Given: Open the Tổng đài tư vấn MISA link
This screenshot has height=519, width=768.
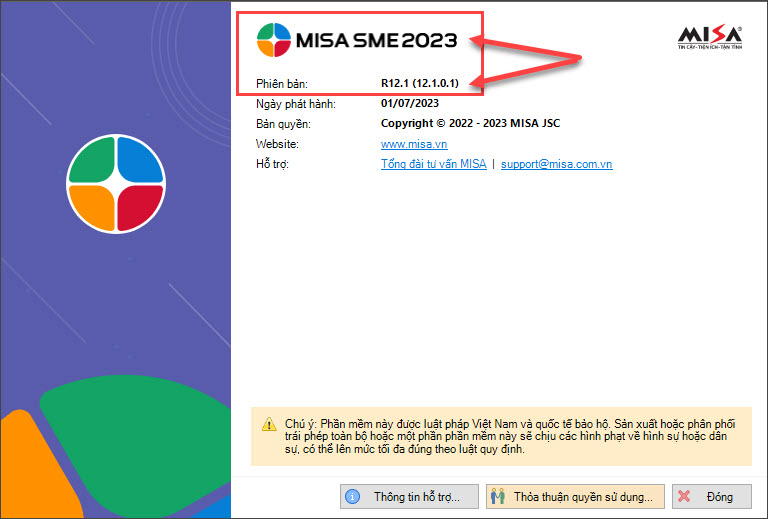Looking at the screenshot, I should pos(433,164).
